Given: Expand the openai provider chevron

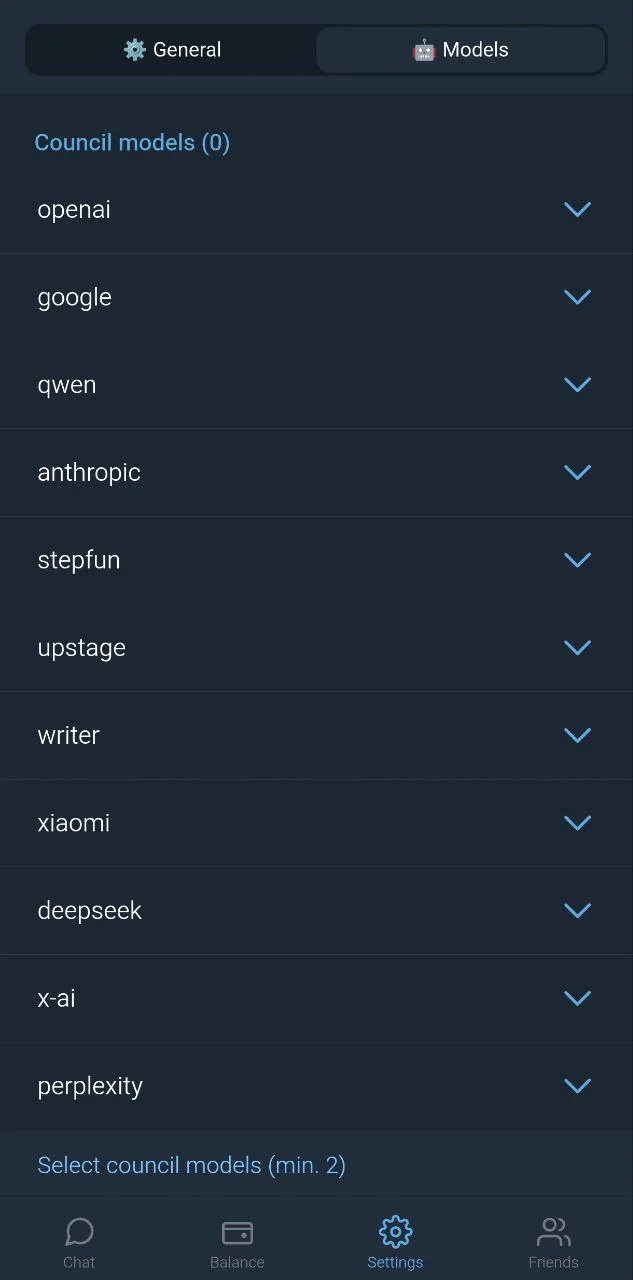Looking at the screenshot, I should point(577,209).
